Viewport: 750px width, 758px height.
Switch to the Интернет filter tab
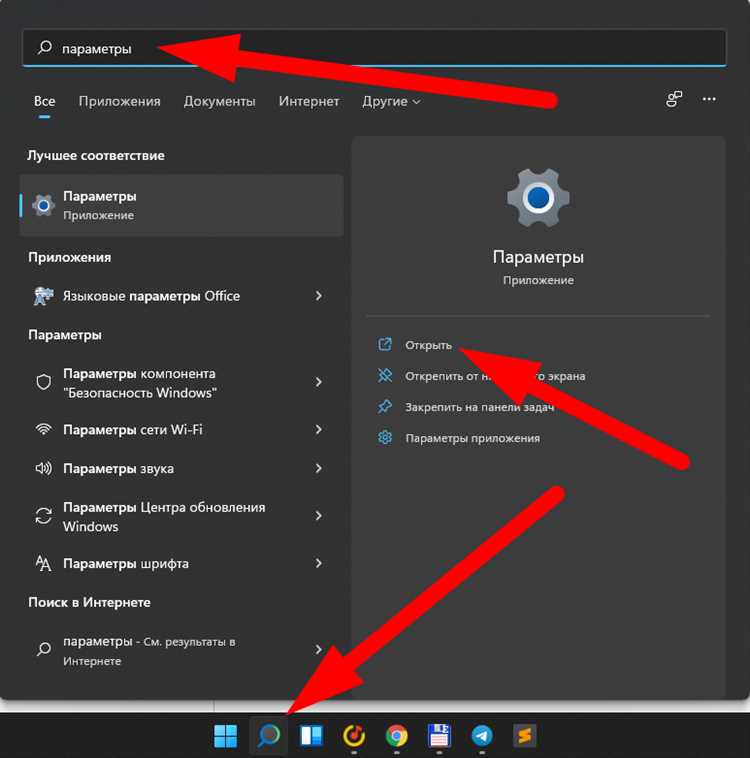coord(309,102)
